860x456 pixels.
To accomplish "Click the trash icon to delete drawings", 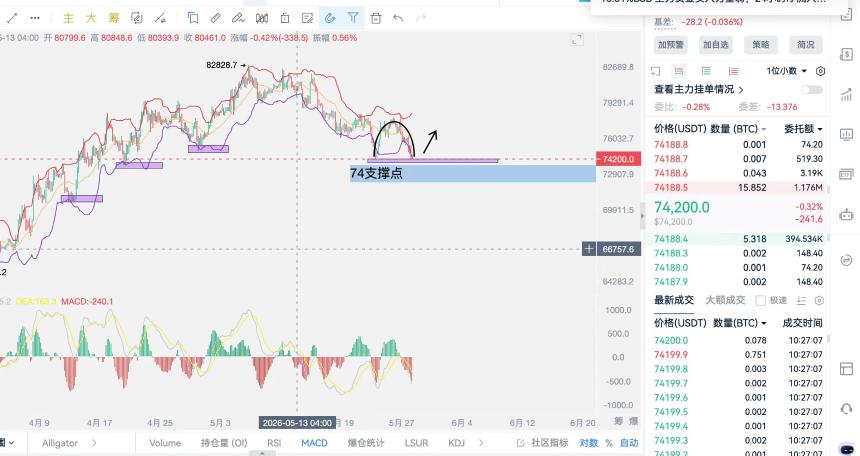I will click(376, 18).
